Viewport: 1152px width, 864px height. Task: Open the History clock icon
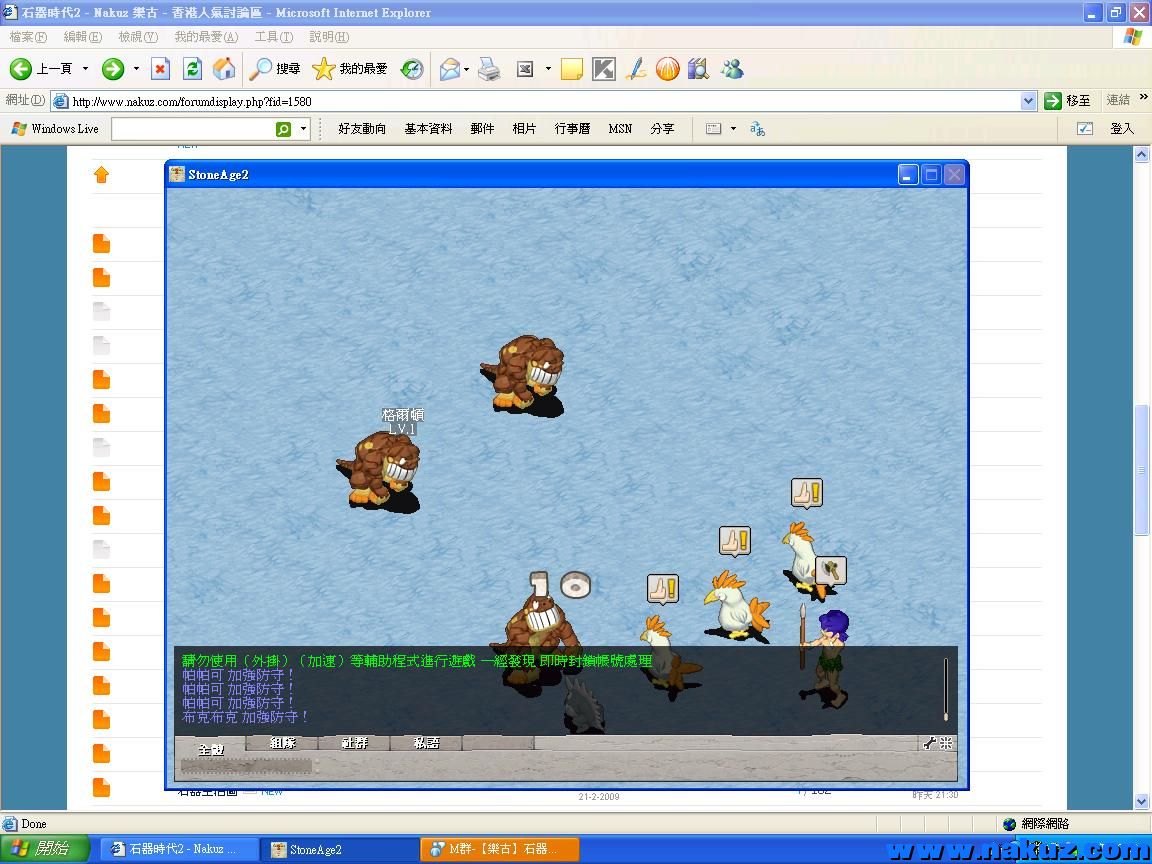[x=411, y=69]
